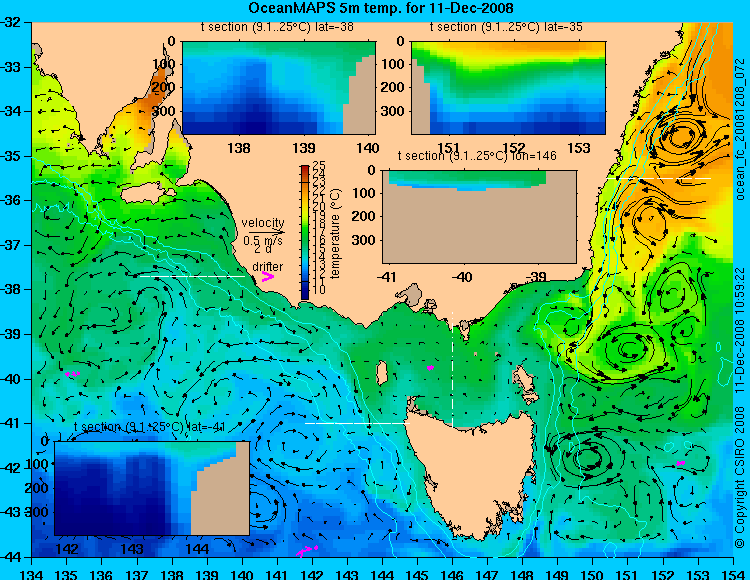Open the lat=-35 temperature section inset

pos(508,88)
